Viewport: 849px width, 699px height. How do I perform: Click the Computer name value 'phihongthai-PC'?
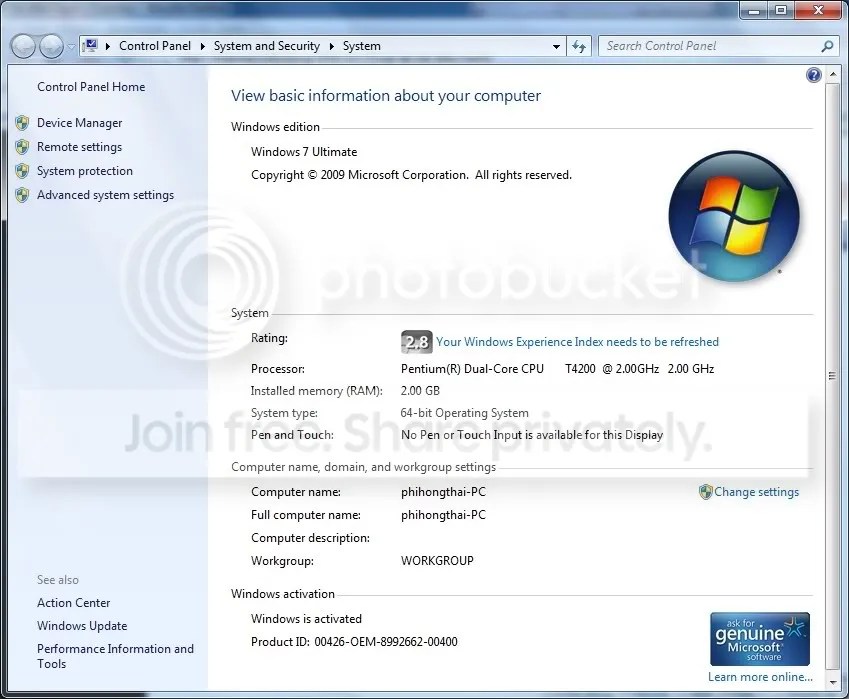[443, 492]
